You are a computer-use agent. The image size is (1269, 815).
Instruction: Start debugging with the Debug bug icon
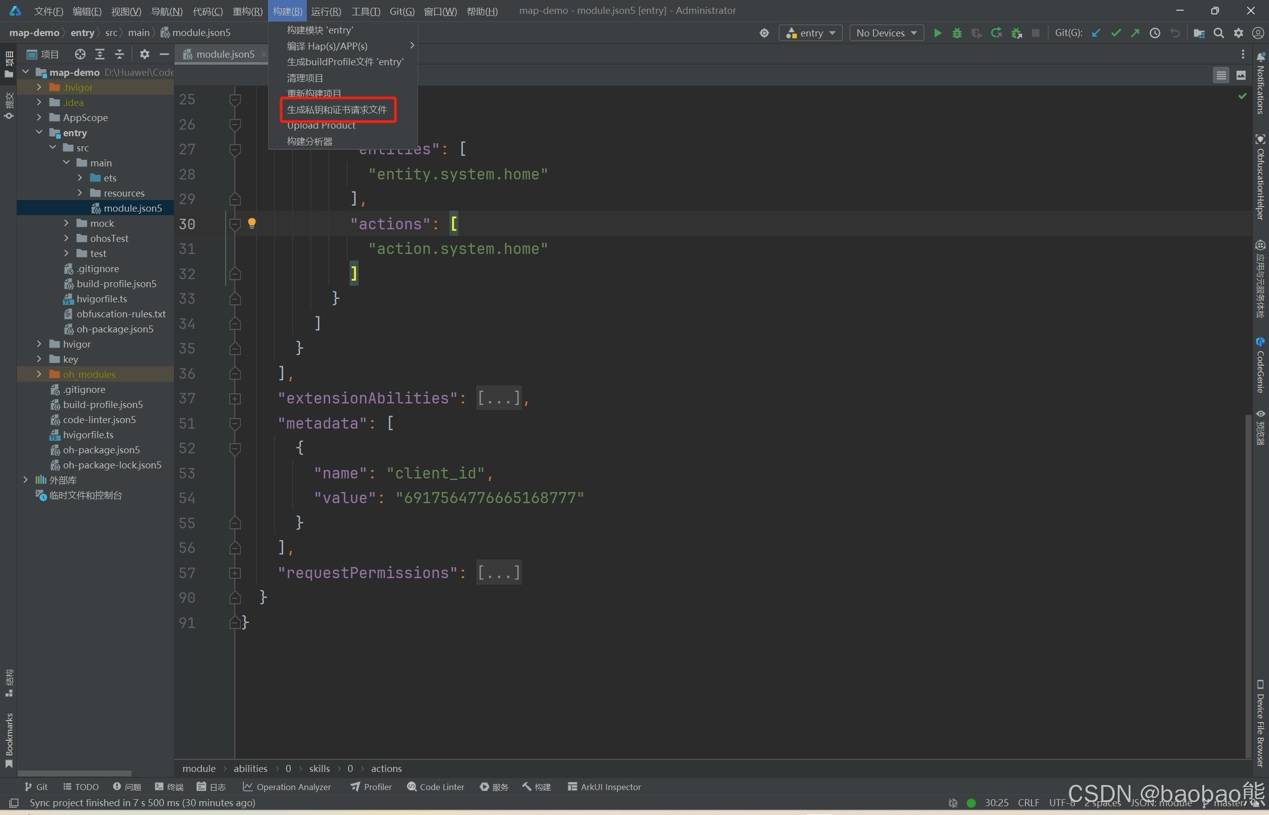click(957, 33)
